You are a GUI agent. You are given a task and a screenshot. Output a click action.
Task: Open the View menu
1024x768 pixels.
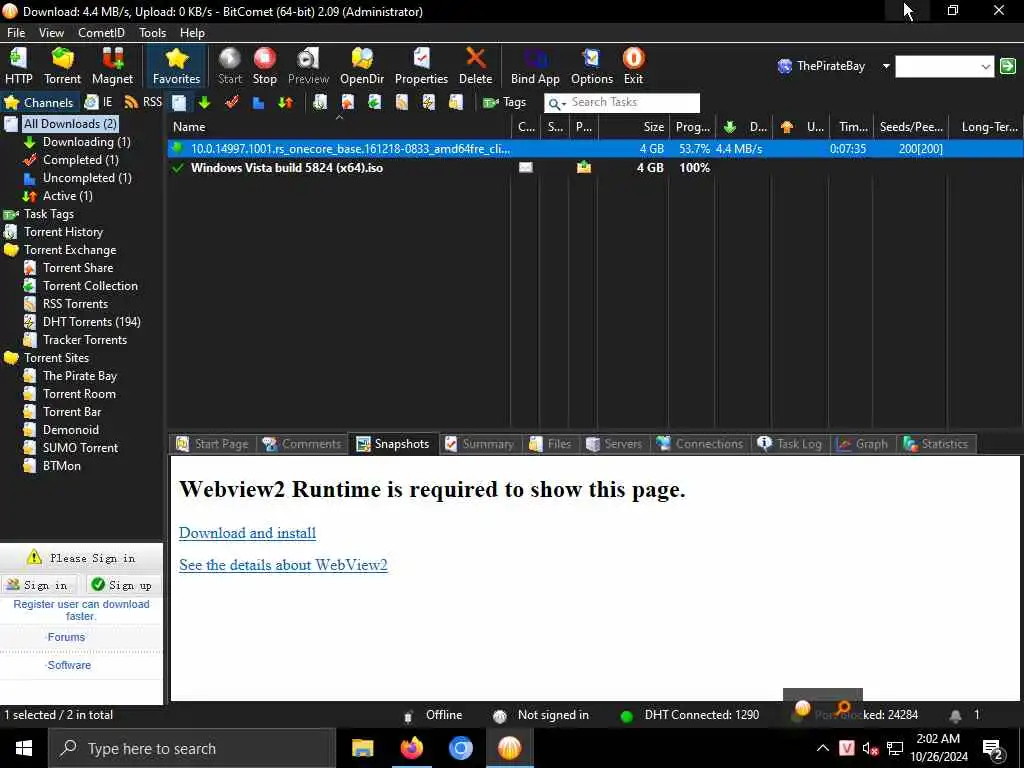point(51,33)
